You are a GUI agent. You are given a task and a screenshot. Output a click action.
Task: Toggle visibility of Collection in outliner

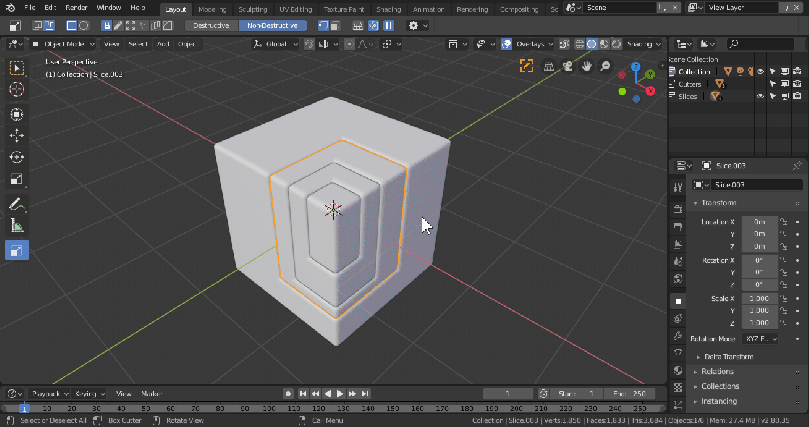click(x=760, y=72)
